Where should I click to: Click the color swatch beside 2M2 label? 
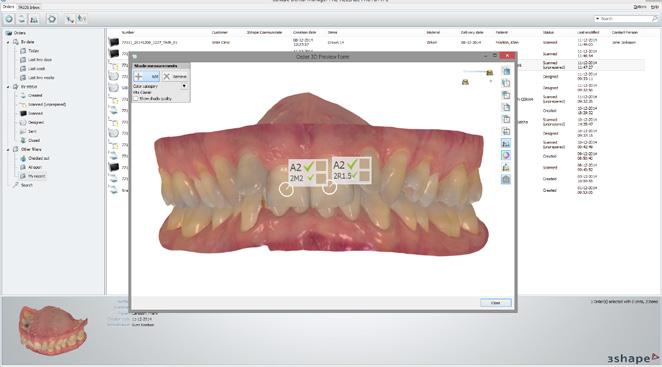[321, 178]
